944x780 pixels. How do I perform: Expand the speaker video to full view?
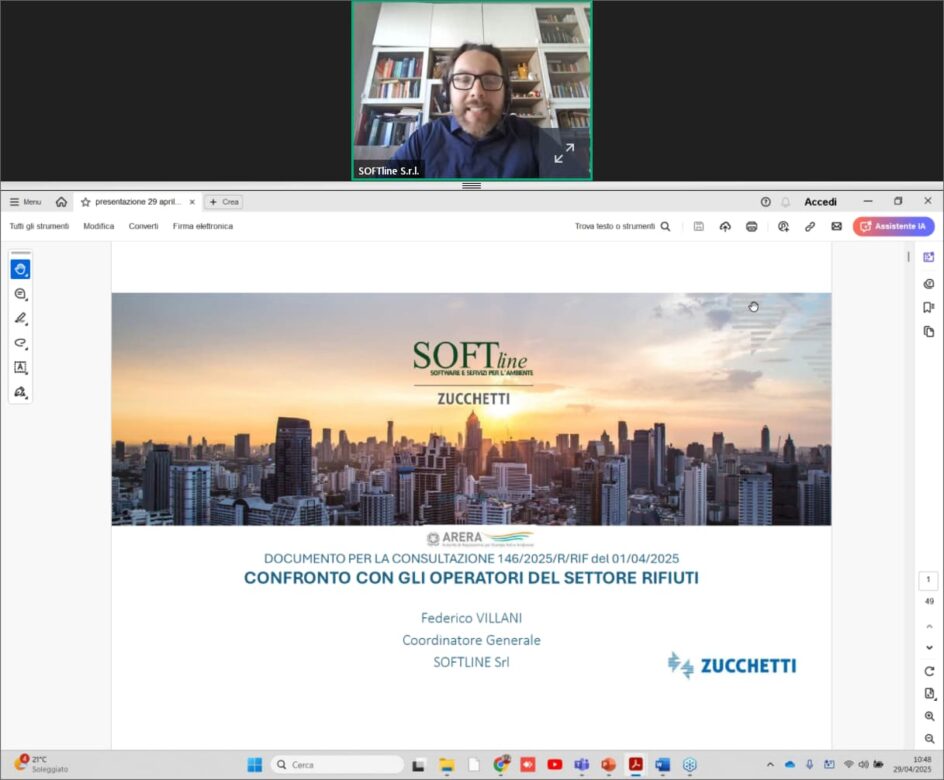564,153
